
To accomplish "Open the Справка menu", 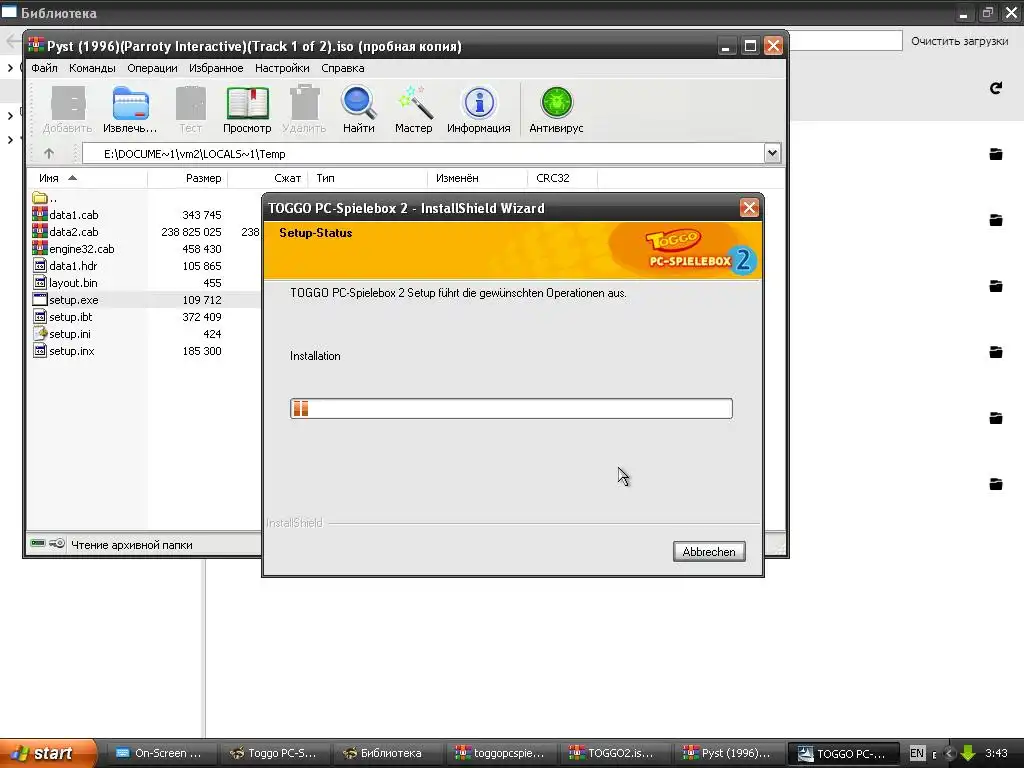I will [x=343, y=68].
